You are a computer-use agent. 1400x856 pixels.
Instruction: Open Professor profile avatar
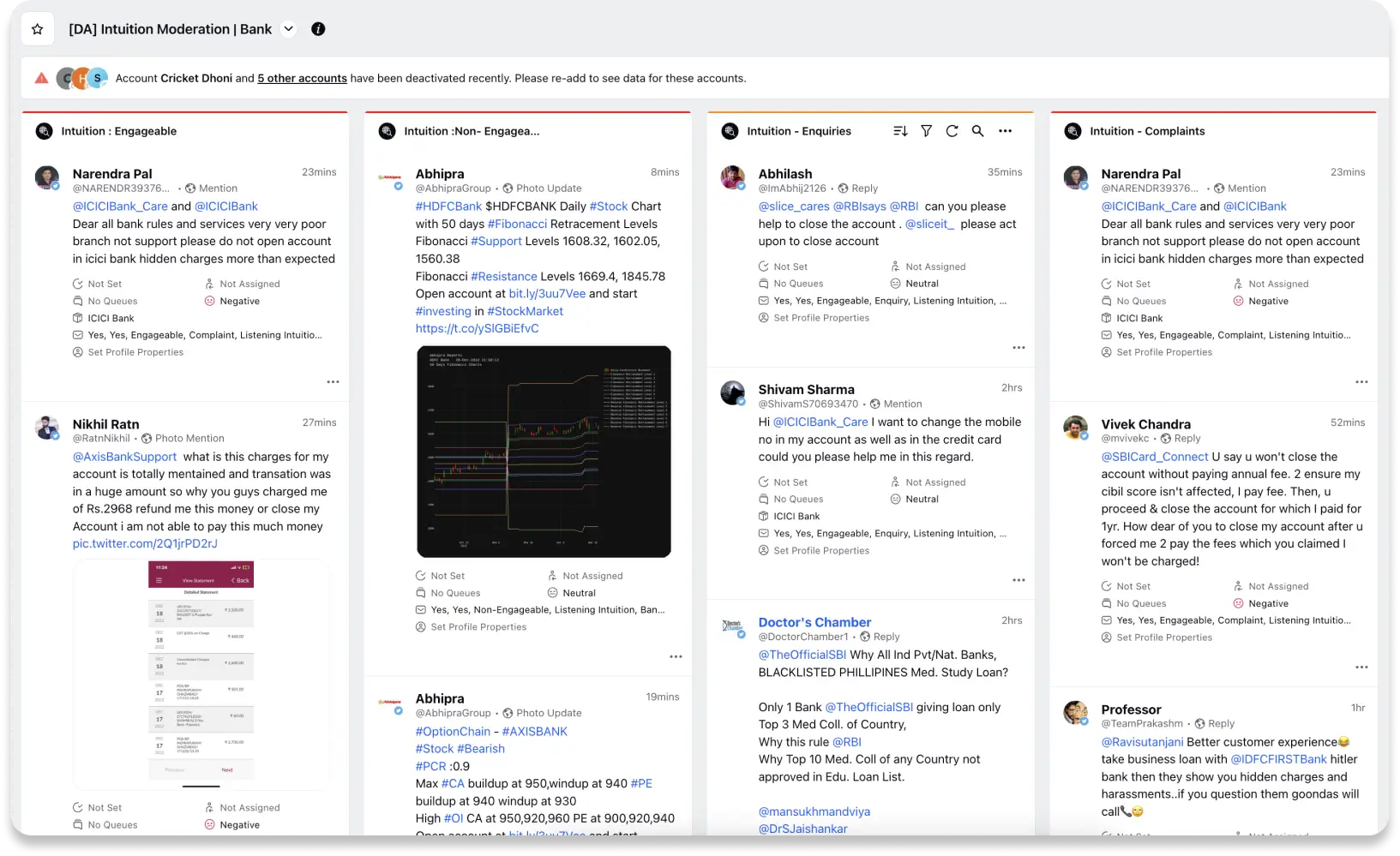(x=1076, y=714)
